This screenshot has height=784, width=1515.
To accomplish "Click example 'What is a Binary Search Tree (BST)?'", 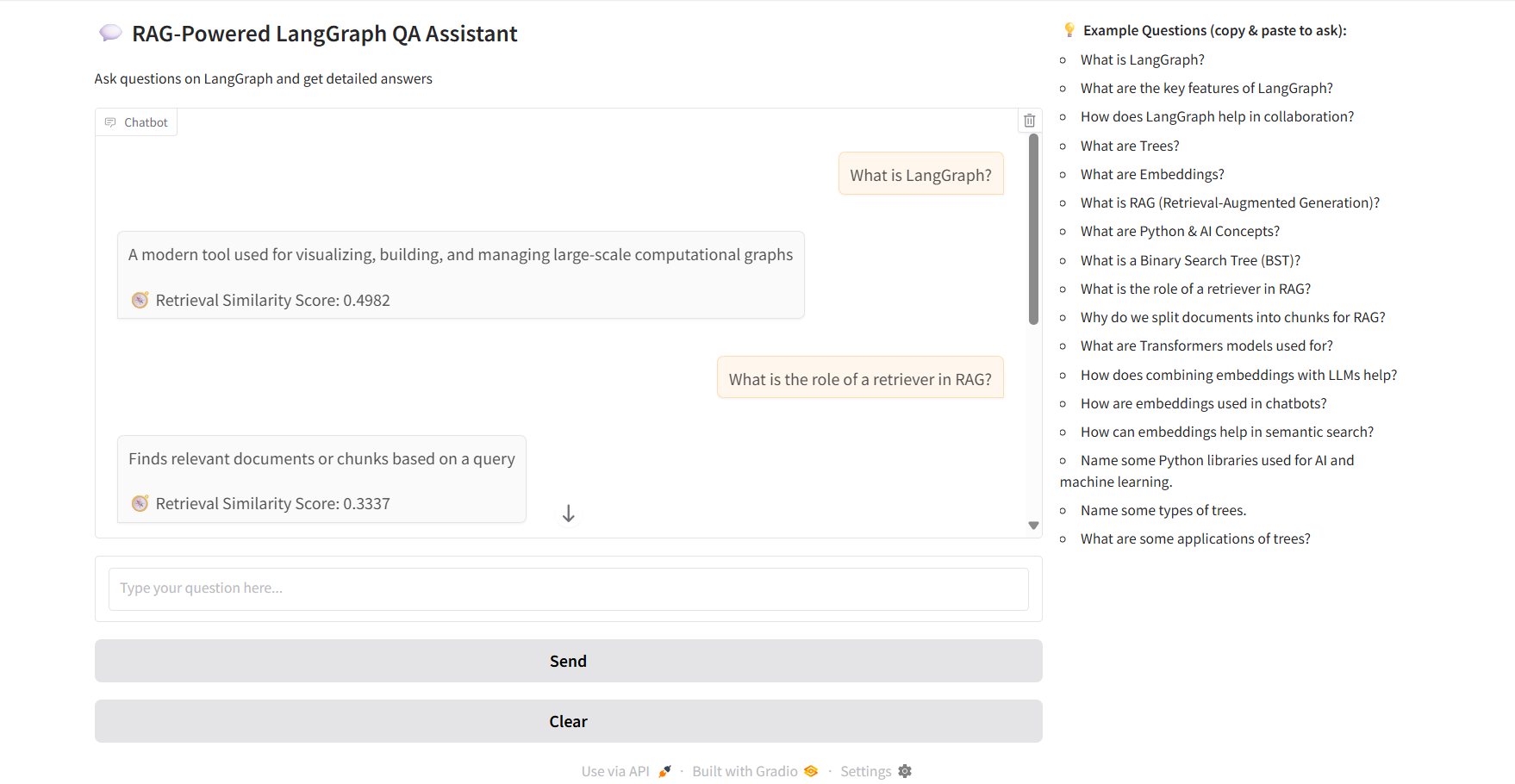I will pos(1190,260).
